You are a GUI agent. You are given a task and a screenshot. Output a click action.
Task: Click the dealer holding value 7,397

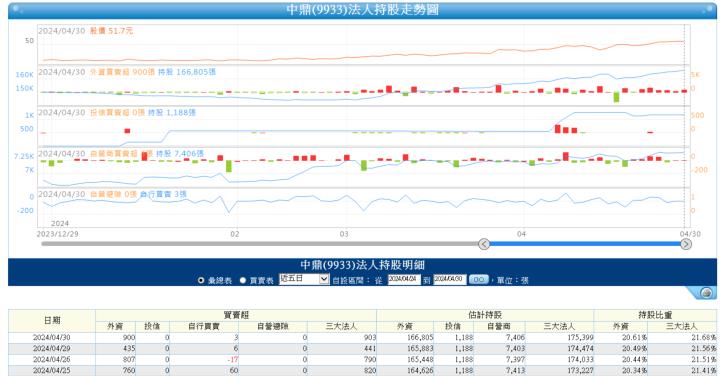coord(515,359)
